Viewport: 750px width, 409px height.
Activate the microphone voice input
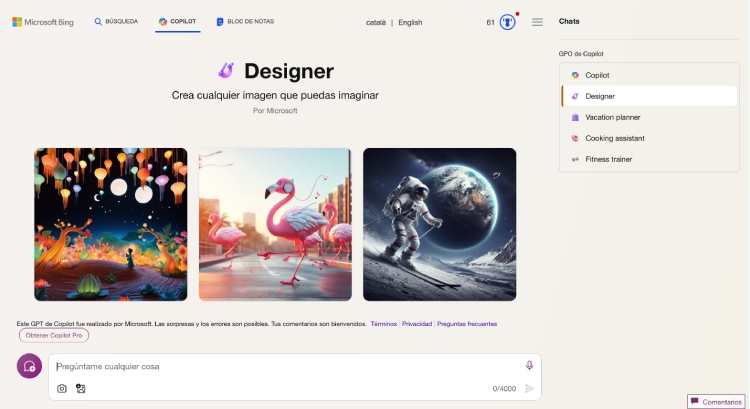pos(529,365)
